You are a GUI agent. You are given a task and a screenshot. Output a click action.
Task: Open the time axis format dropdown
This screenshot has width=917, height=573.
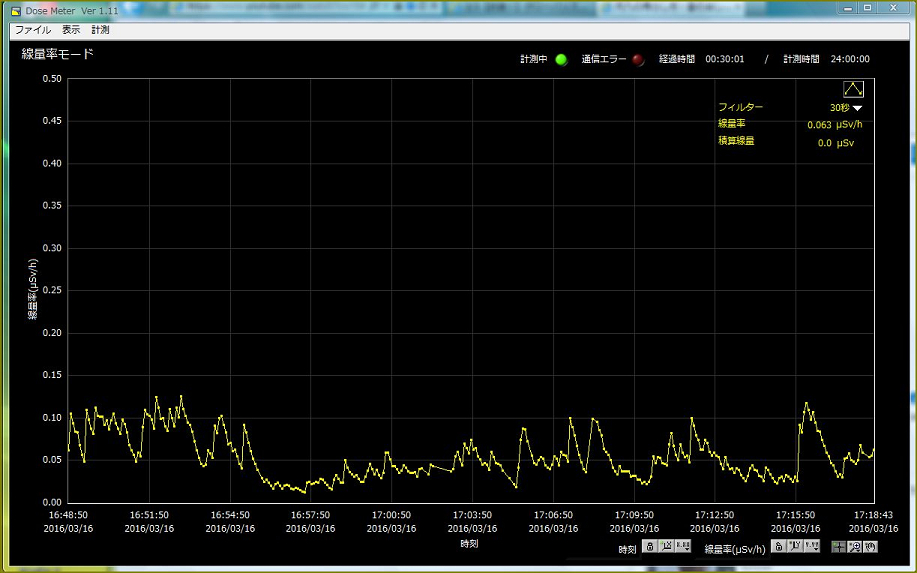coord(683,547)
